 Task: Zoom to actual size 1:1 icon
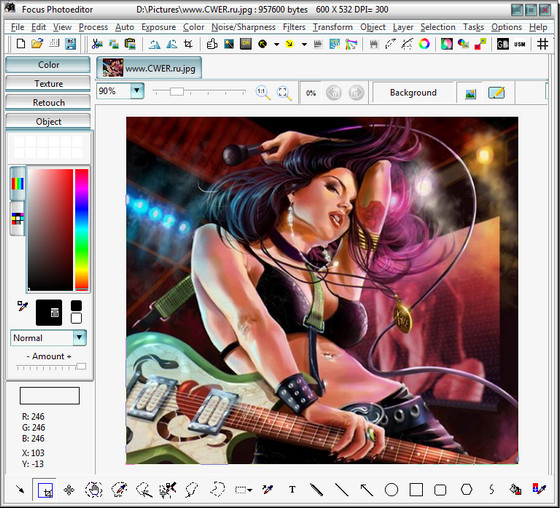262,93
